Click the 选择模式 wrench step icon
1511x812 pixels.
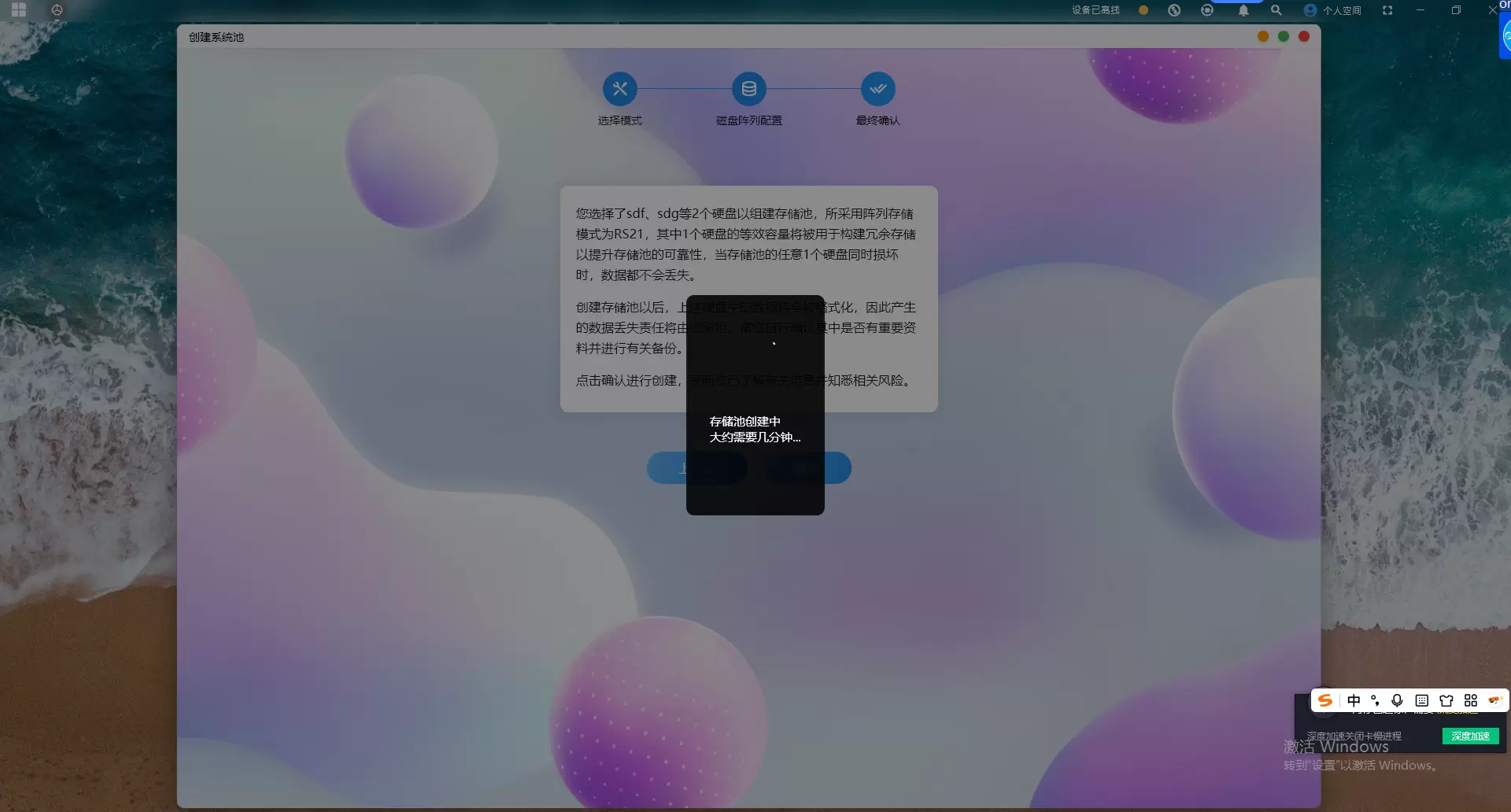tap(619, 89)
